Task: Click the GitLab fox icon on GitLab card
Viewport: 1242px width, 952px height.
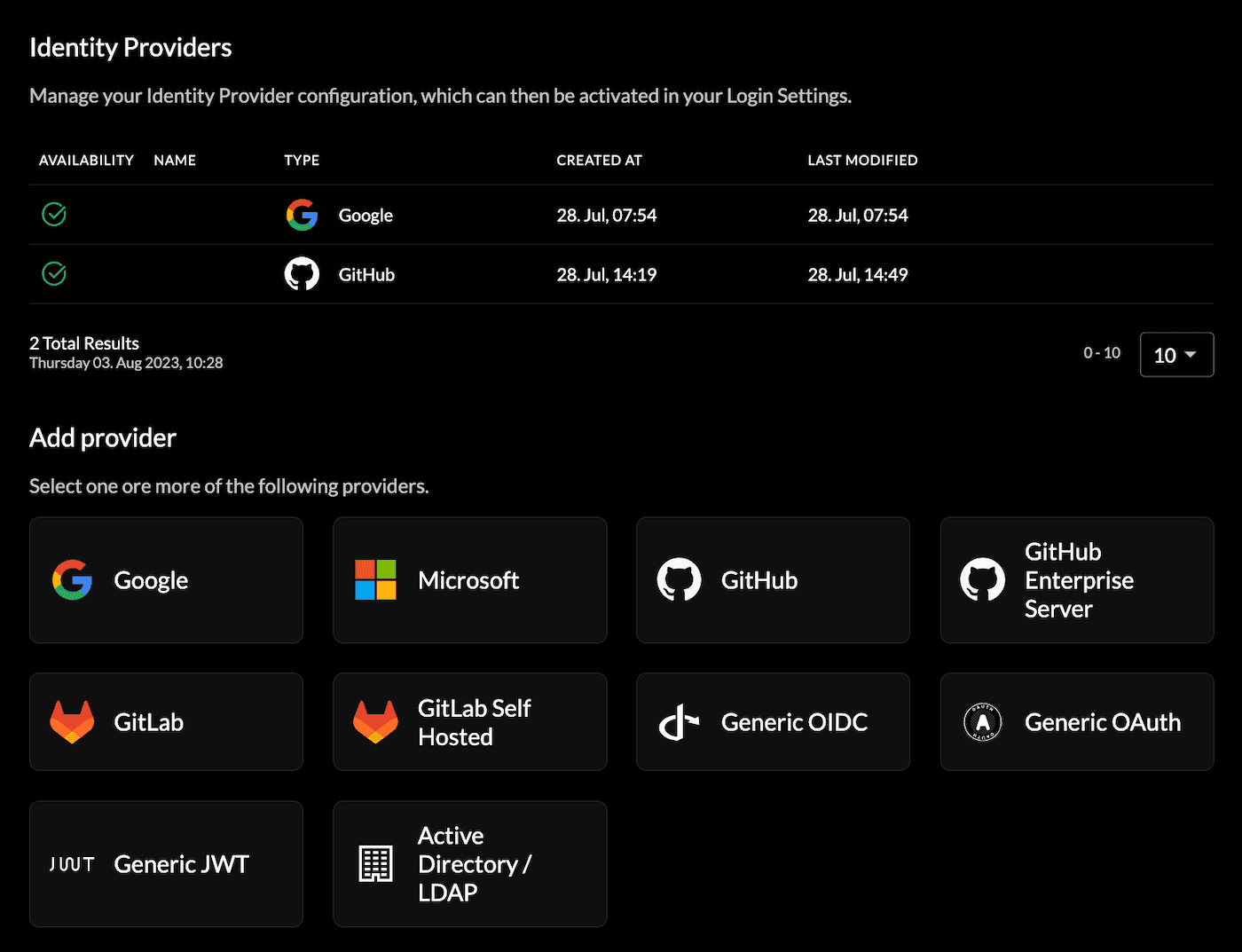Action: tap(72, 722)
